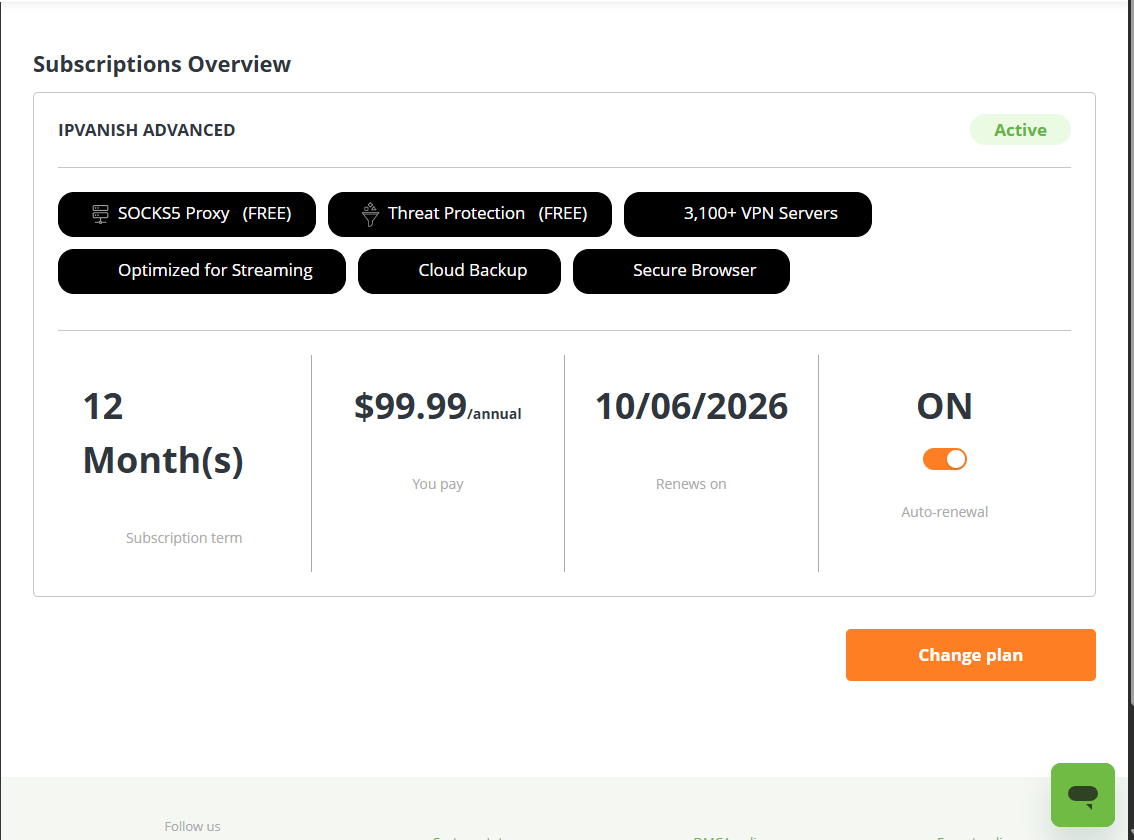Image resolution: width=1134 pixels, height=840 pixels.
Task: Click the IPVANISH ADVANCED plan title
Action: [147, 130]
